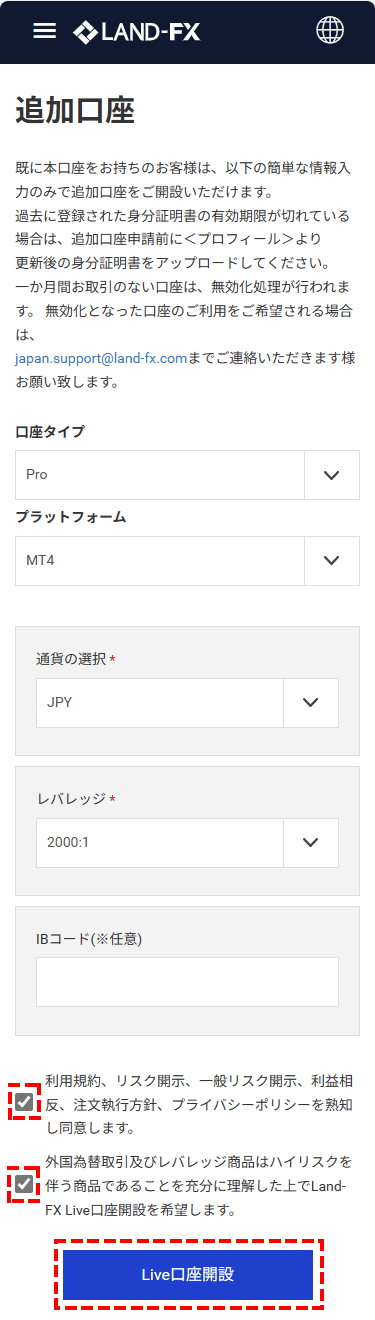Focus the IBコード input field

click(187, 982)
